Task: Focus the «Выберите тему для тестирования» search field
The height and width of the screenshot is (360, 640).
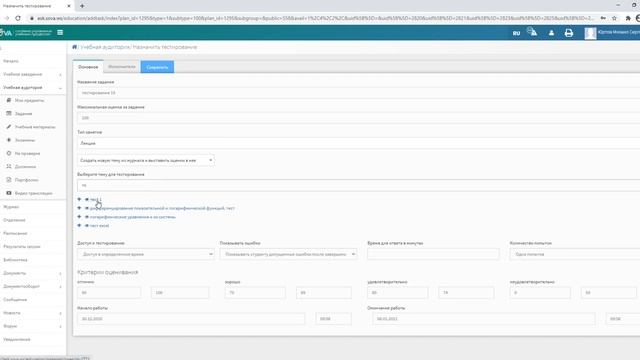Action: 358,185
